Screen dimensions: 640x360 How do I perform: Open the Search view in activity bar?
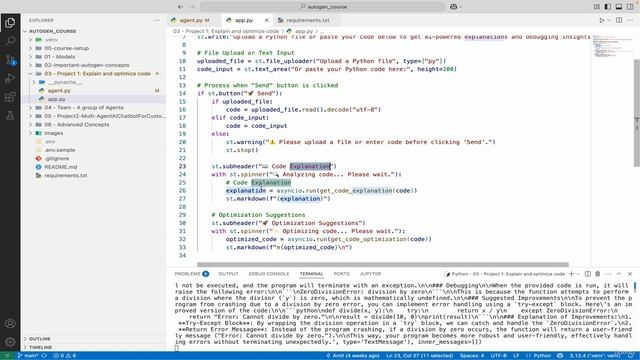tap(10, 41)
